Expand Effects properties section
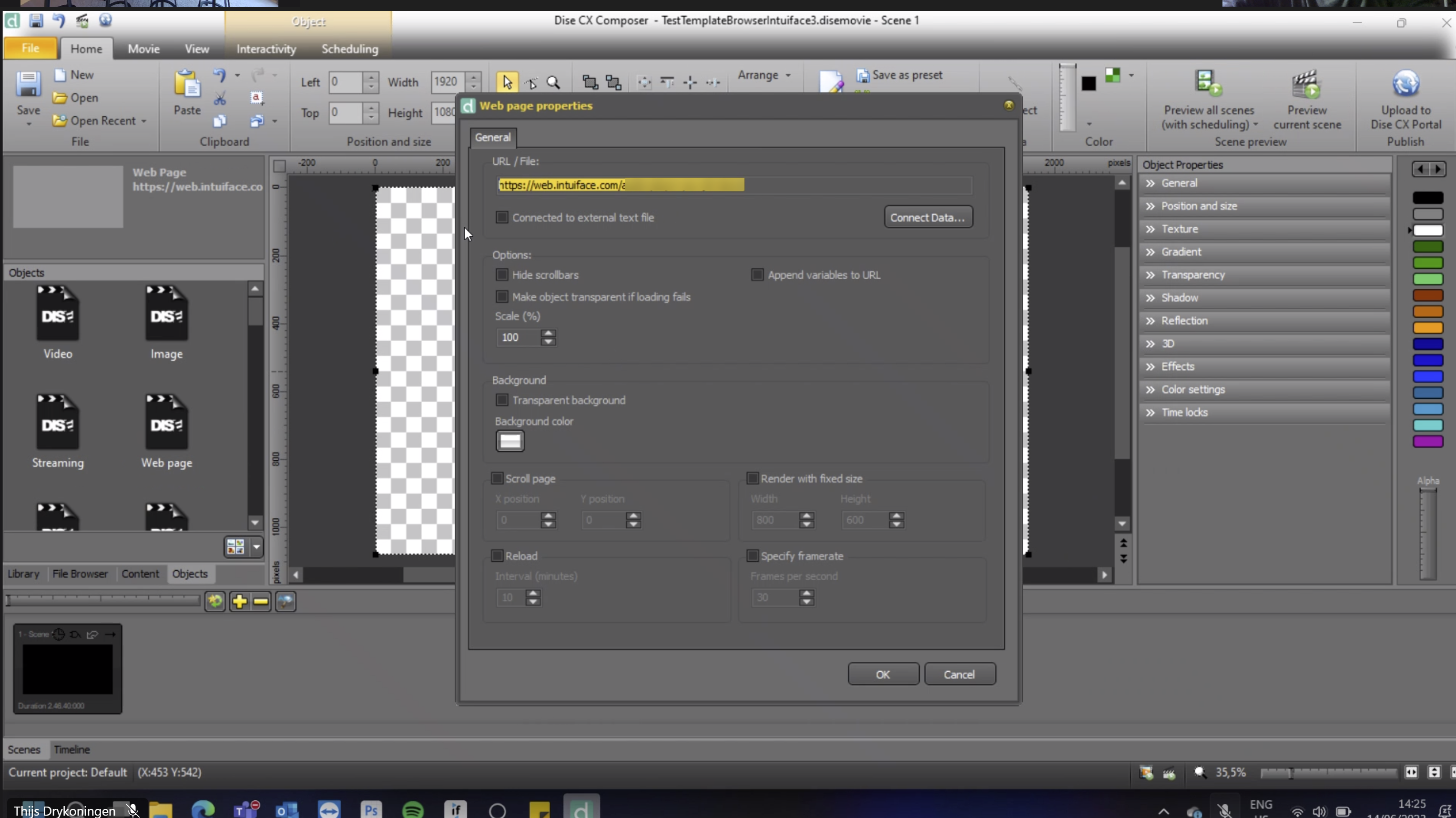Image resolution: width=1456 pixels, height=818 pixels. [1265, 367]
